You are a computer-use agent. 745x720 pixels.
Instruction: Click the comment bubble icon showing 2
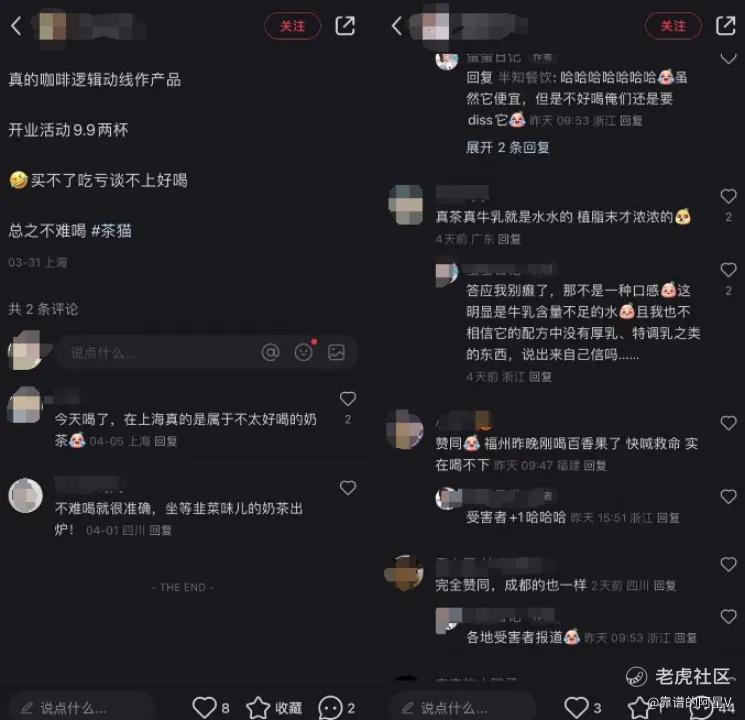[x=331, y=708]
